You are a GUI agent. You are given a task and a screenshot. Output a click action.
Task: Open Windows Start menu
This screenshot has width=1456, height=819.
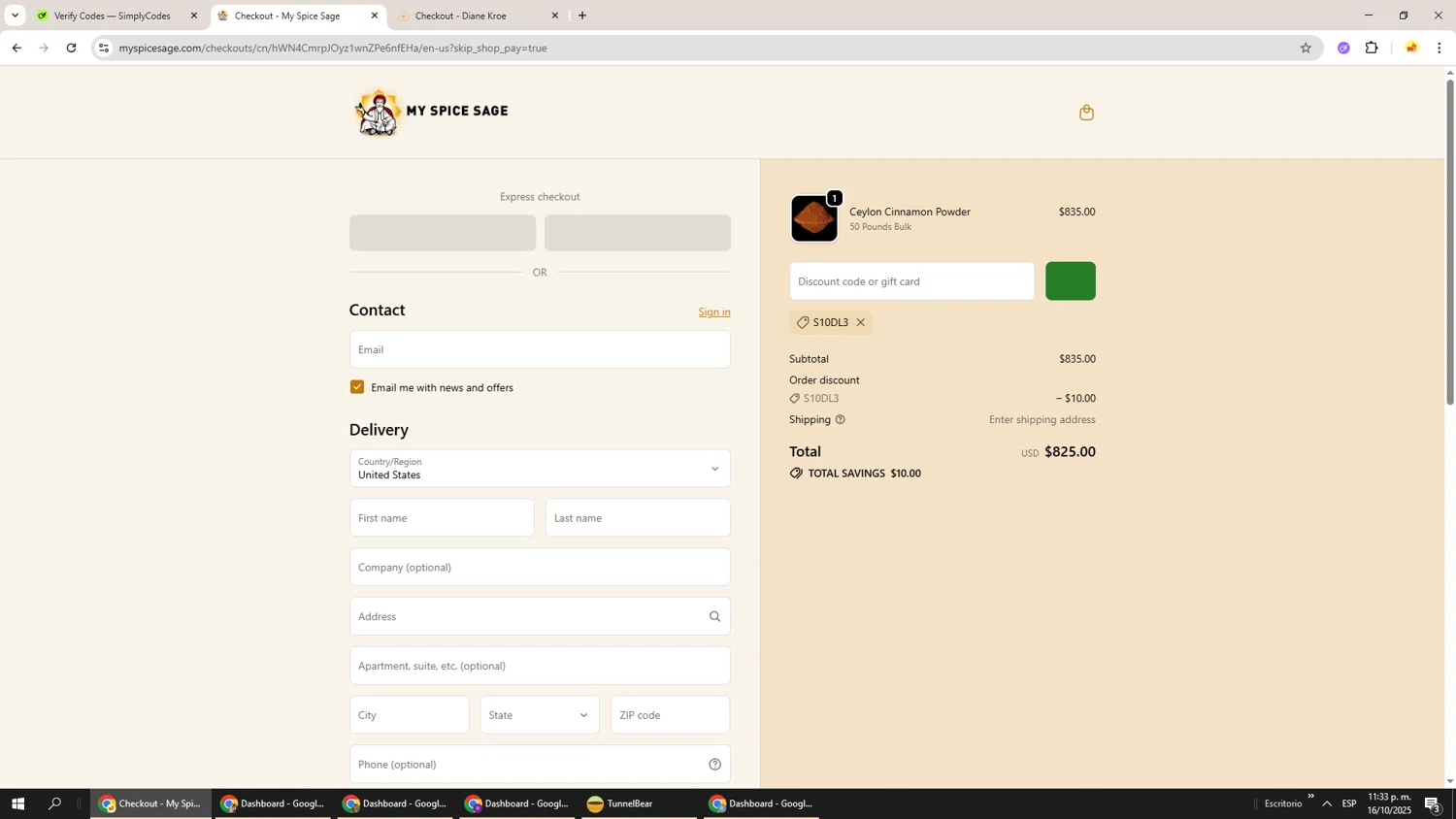[x=17, y=803]
